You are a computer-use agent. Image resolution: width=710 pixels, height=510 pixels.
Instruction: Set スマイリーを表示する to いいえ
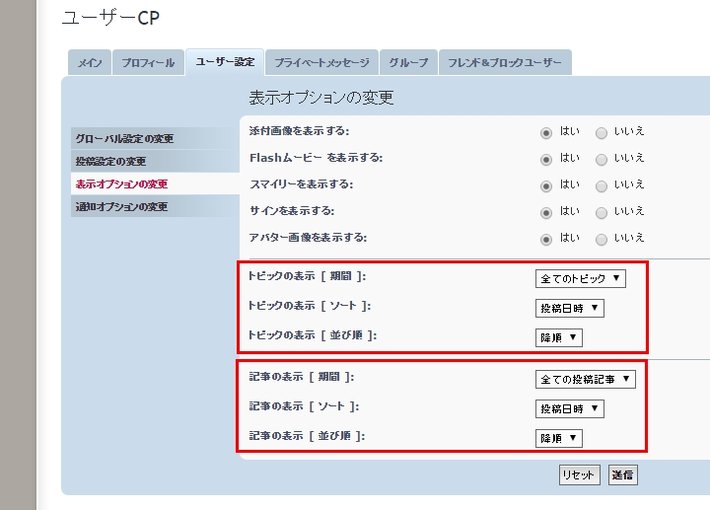click(x=601, y=185)
